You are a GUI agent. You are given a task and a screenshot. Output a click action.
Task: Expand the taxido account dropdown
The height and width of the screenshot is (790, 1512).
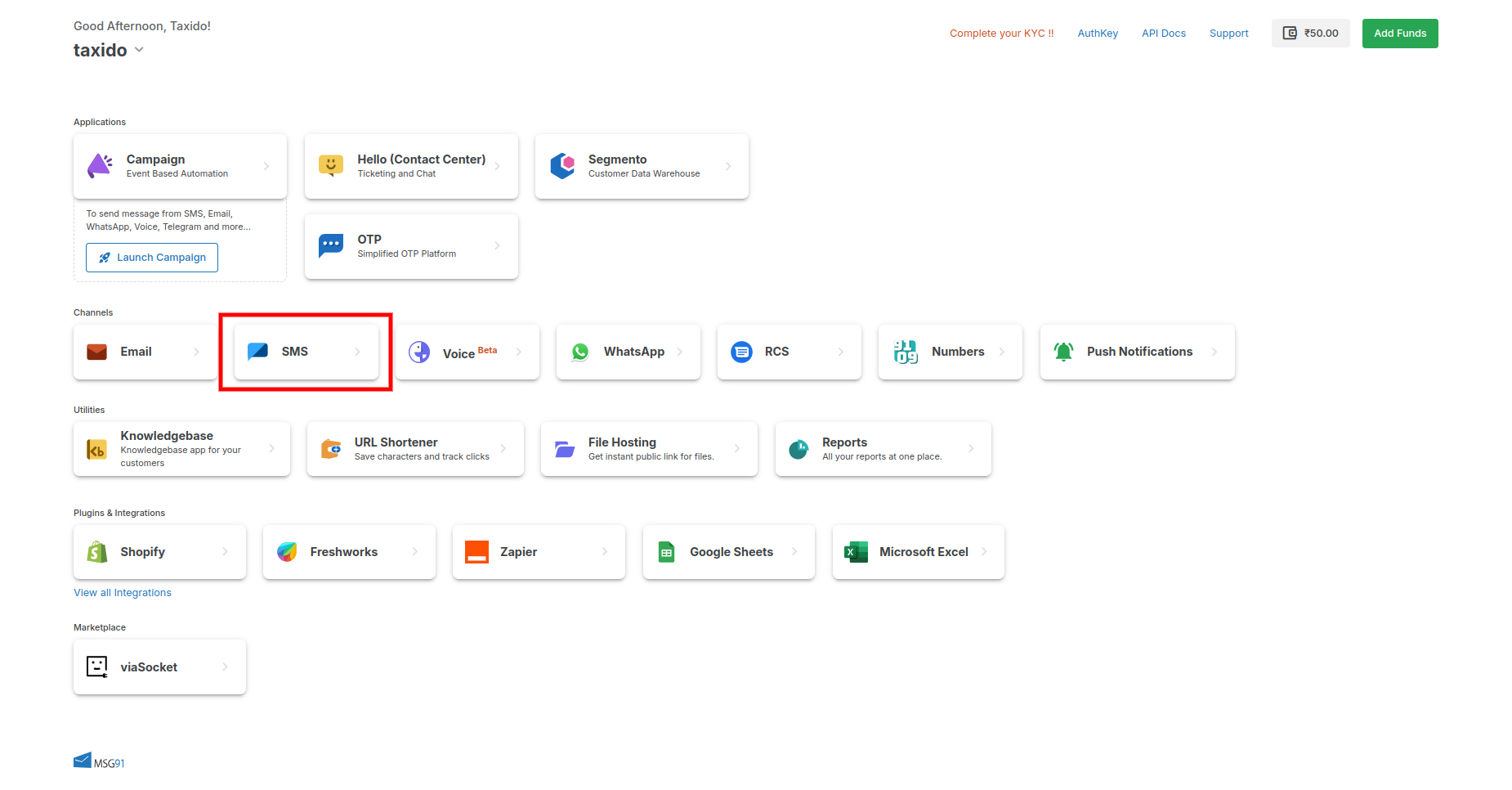[139, 50]
